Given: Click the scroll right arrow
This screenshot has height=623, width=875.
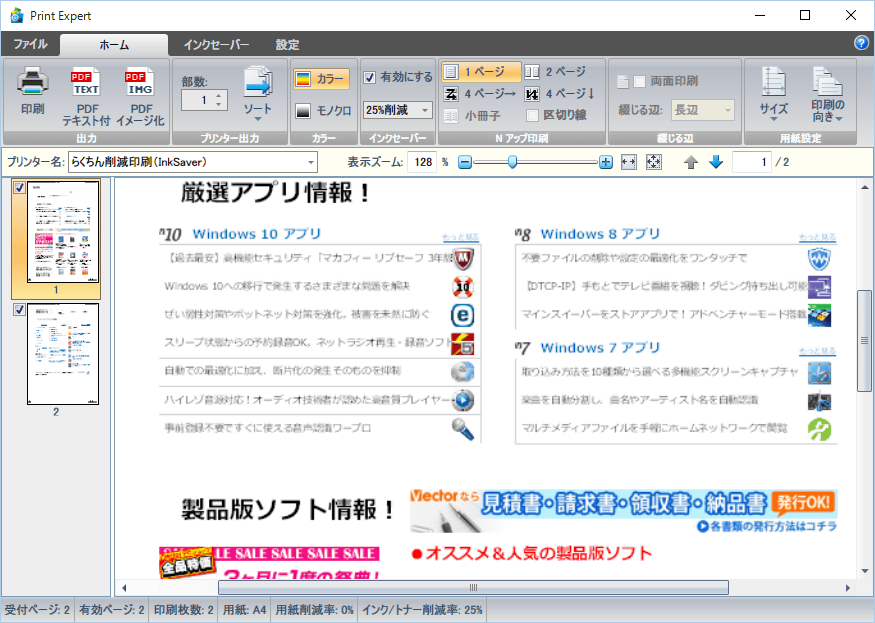Looking at the screenshot, I should point(847,587).
